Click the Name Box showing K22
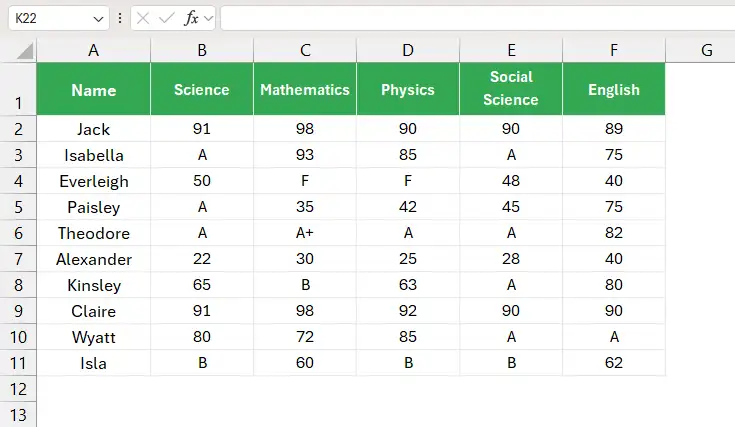 point(59,18)
